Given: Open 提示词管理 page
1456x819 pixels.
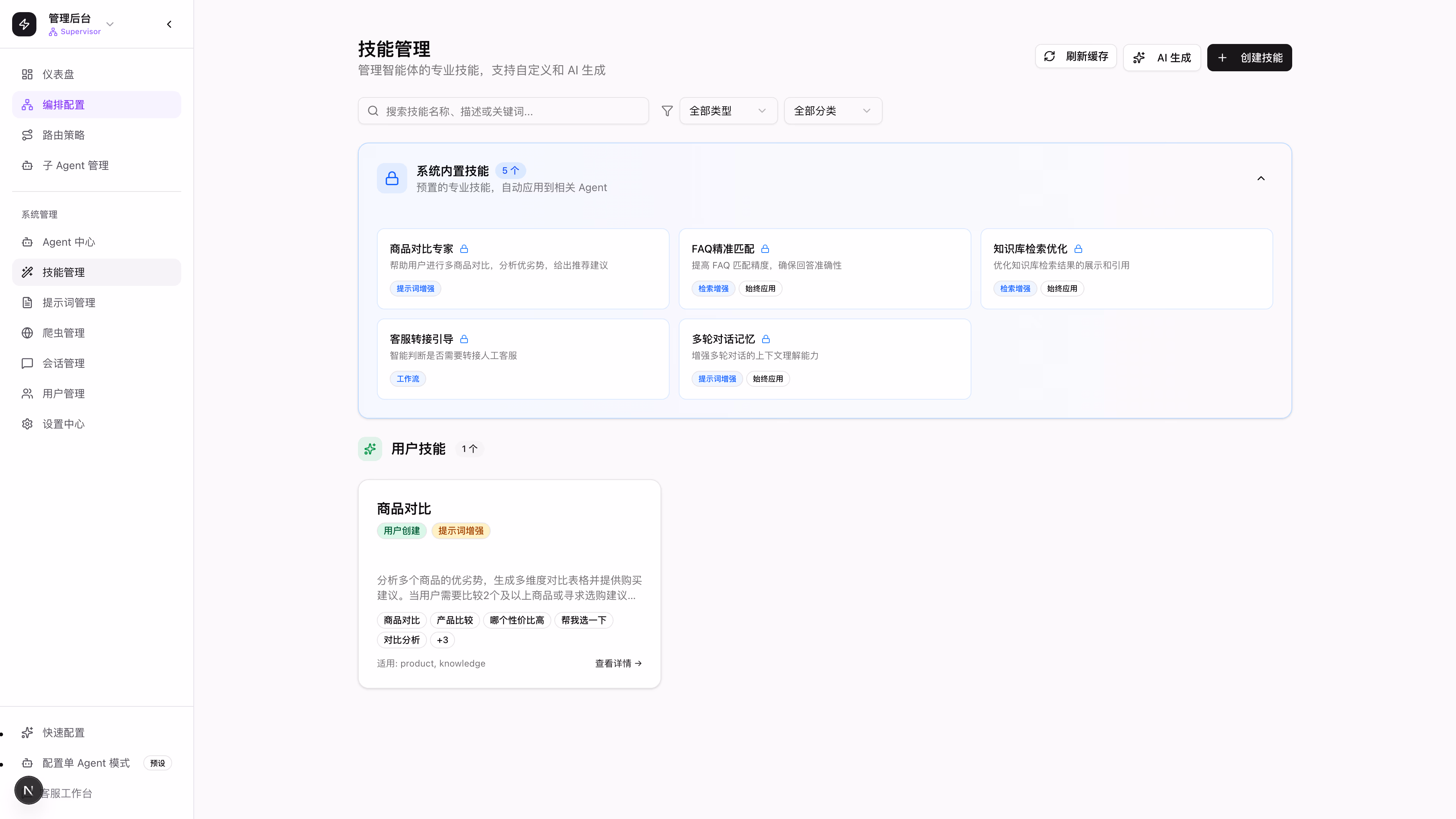Looking at the screenshot, I should 97,303.
